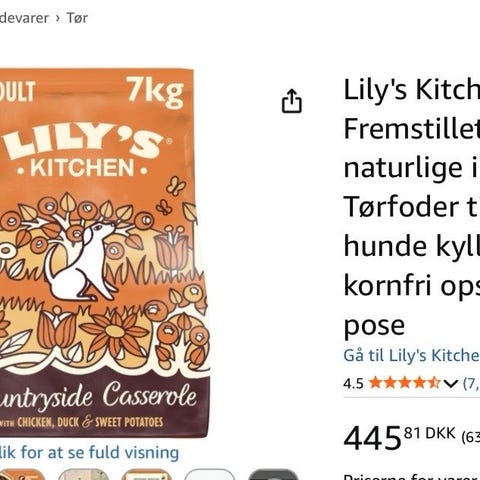
Task: Select the 'Tør' breadcrumb category
Action: (77, 18)
